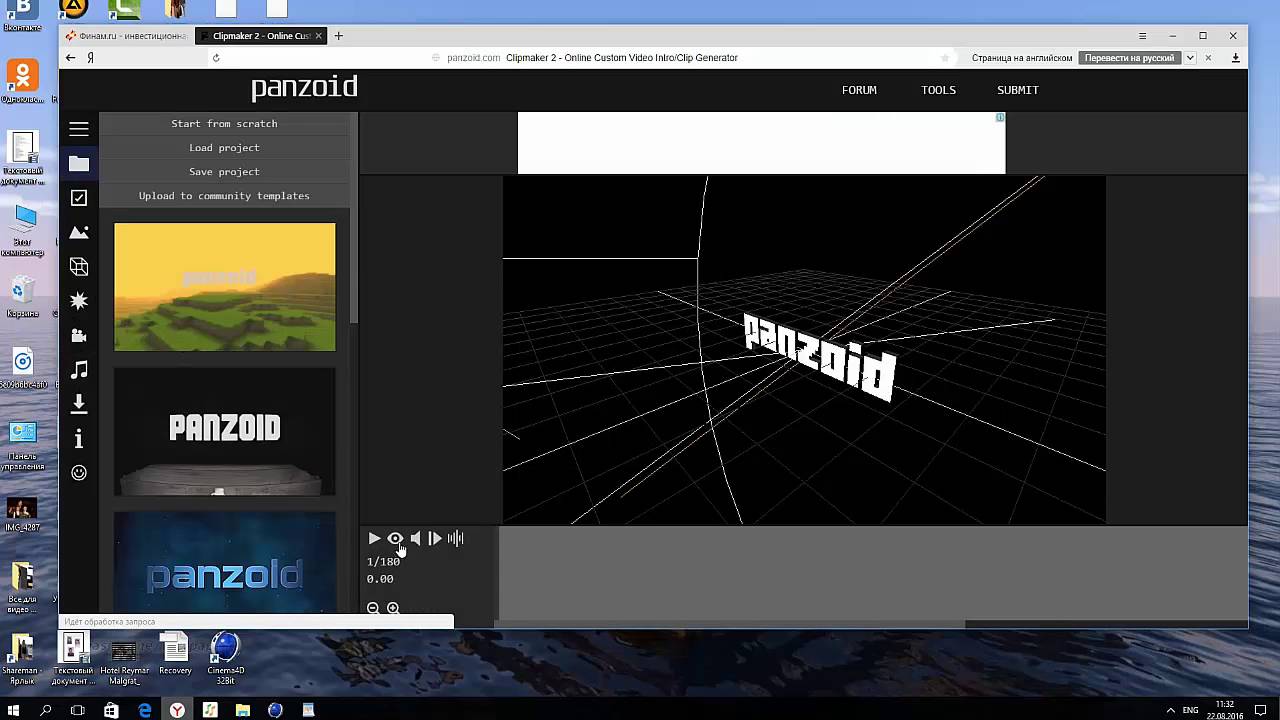Select the blue glowing panzoid template thumbnail
Viewport: 1280px width, 720px height.
(x=225, y=562)
